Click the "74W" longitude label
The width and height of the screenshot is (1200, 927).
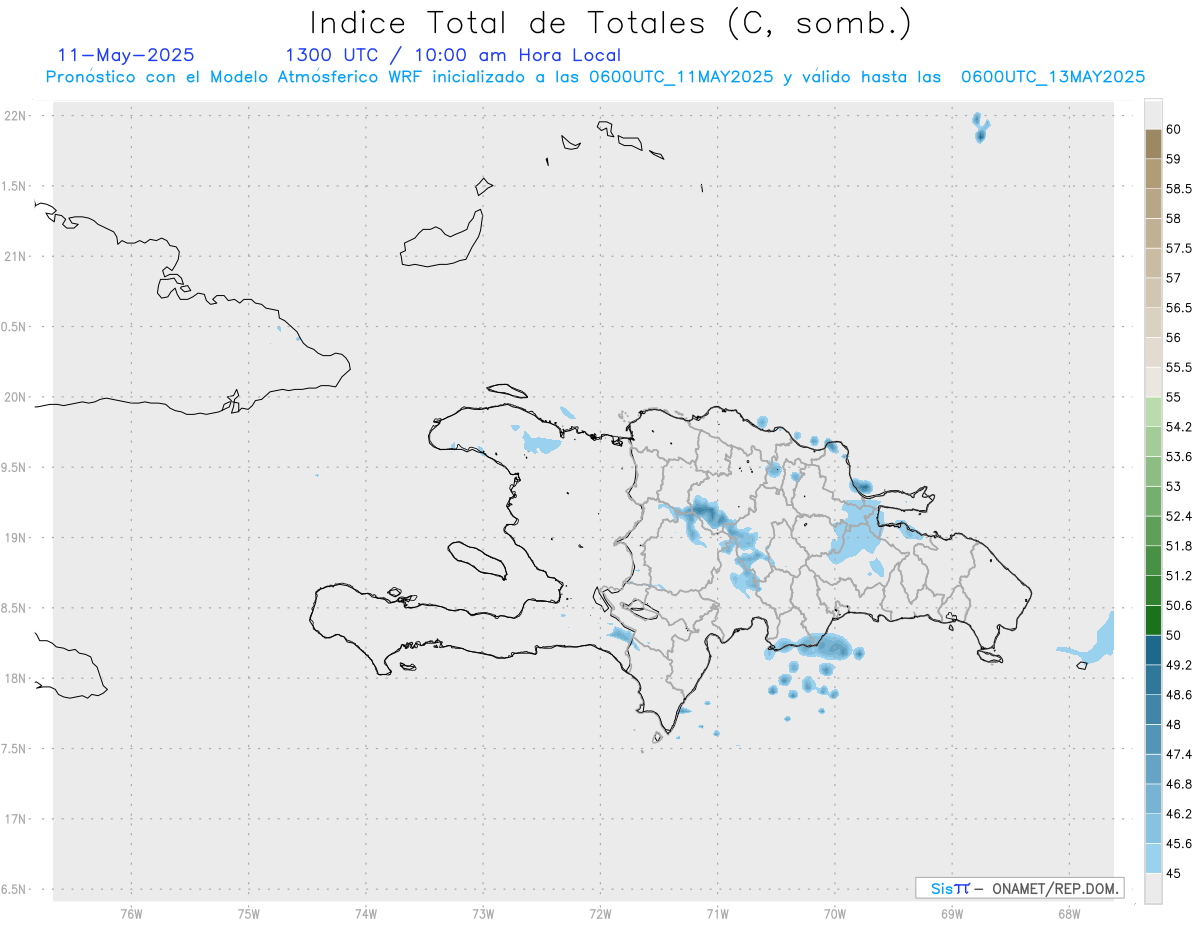tap(366, 913)
